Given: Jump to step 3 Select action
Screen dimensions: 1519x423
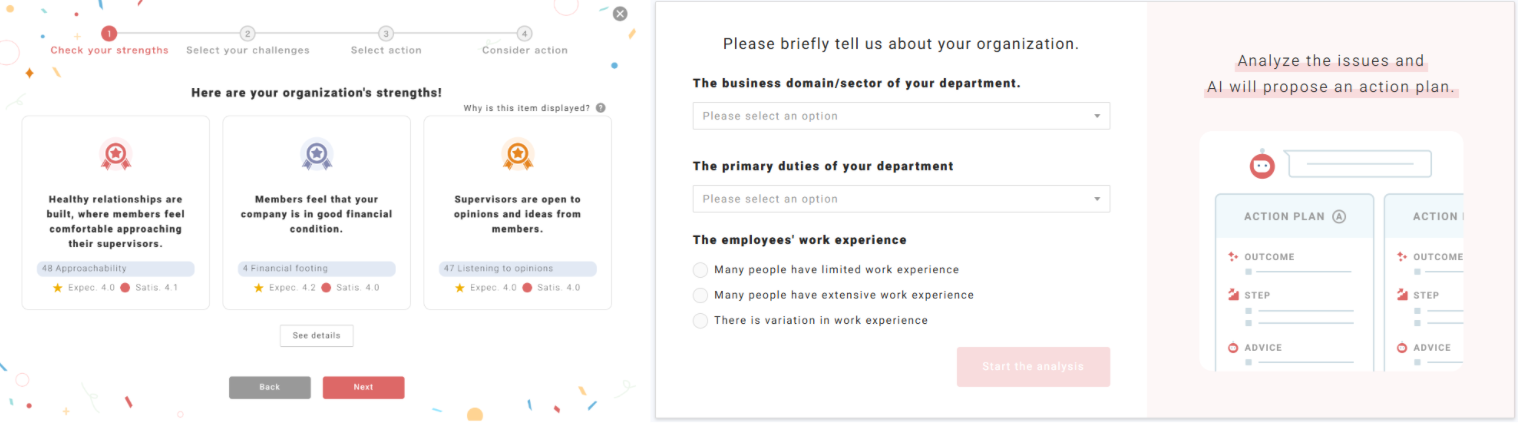Looking at the screenshot, I should [x=386, y=34].
